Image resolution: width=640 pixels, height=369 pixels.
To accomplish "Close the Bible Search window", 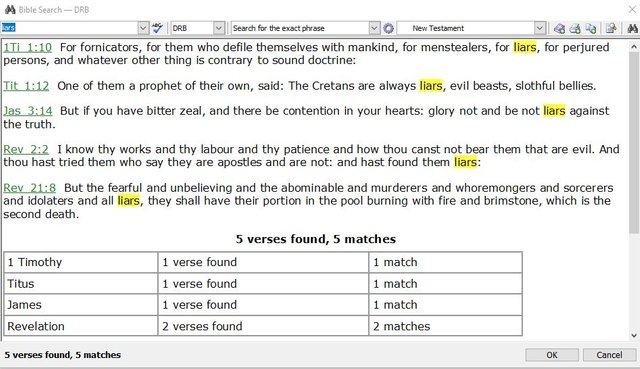I will (x=632, y=9).
